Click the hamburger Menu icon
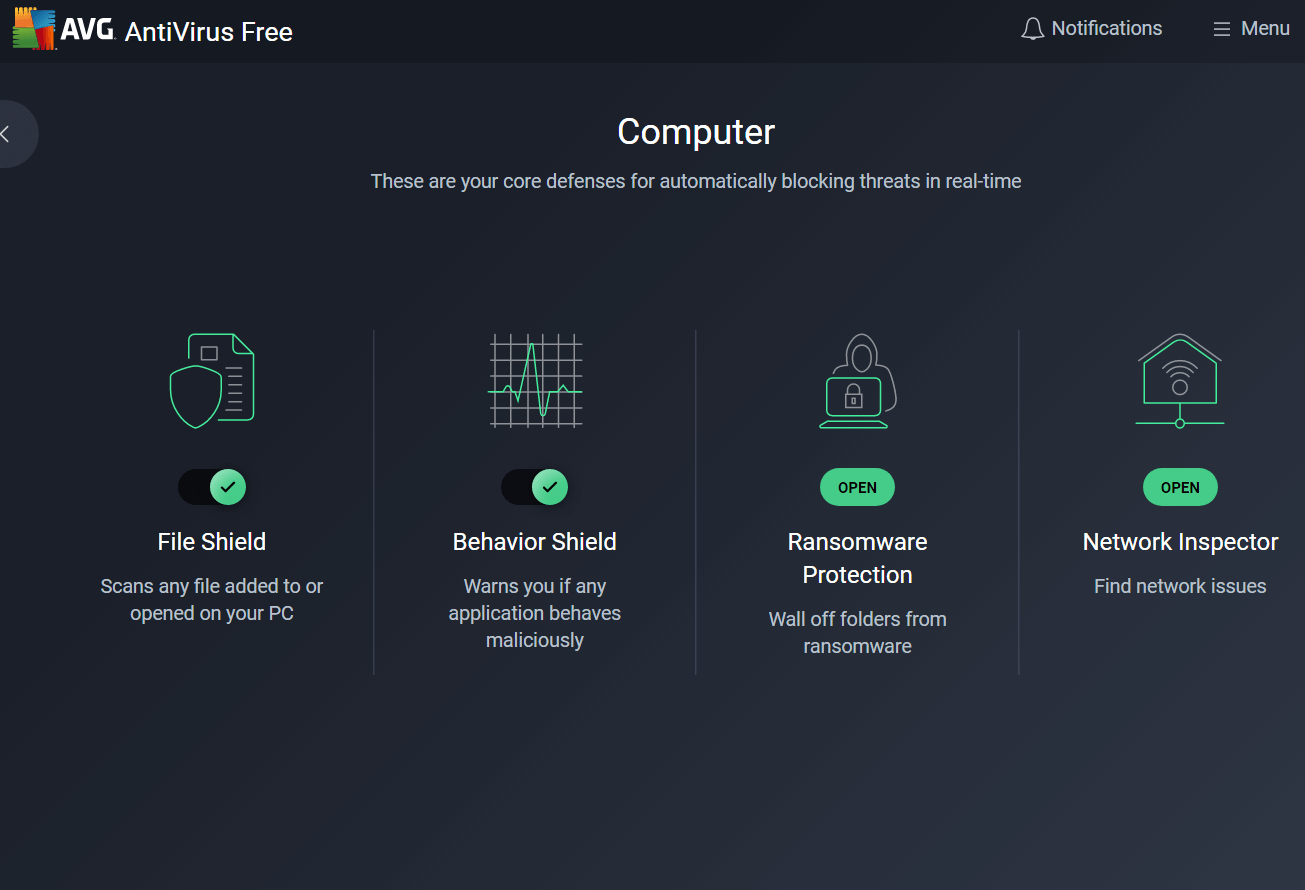 (1221, 29)
